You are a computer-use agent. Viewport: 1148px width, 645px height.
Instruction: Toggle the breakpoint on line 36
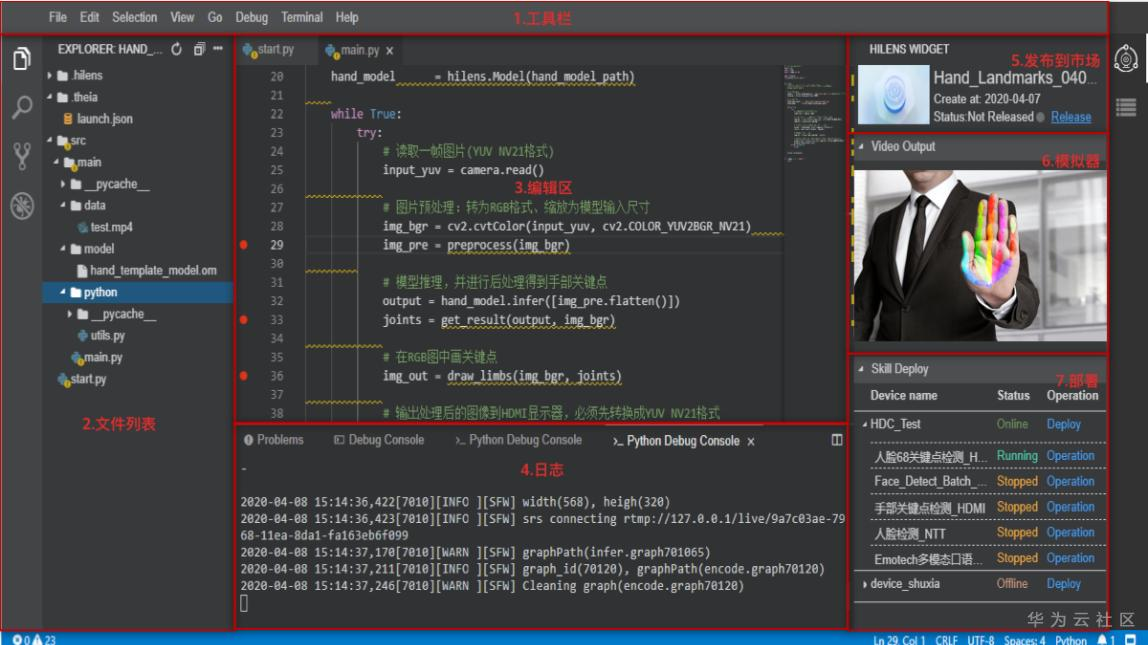[x=245, y=376]
